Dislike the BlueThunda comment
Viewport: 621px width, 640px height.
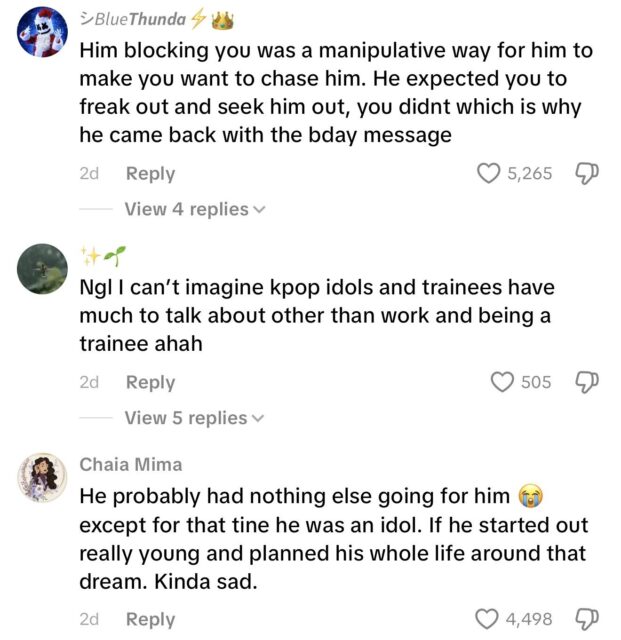point(587,174)
